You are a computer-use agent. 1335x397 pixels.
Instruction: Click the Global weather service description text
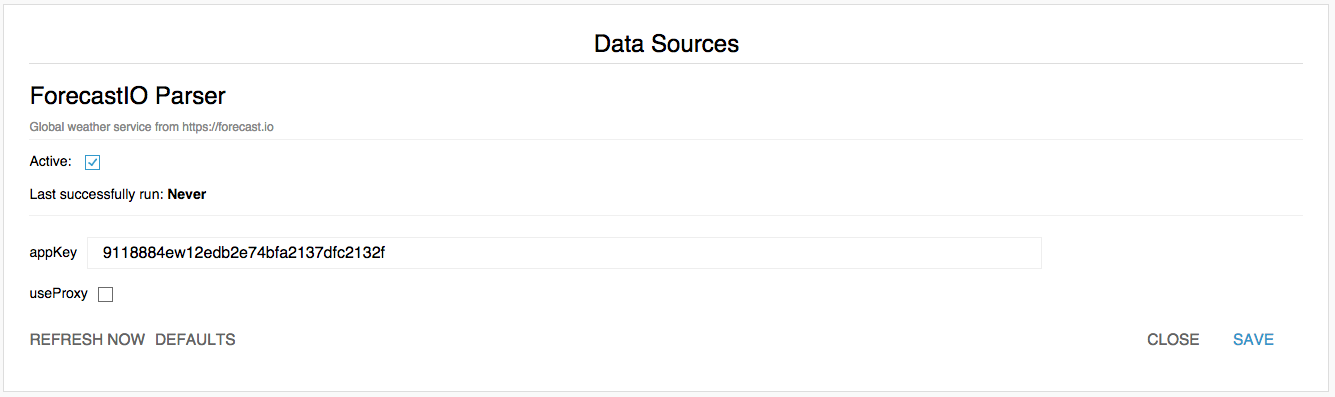tap(151, 127)
